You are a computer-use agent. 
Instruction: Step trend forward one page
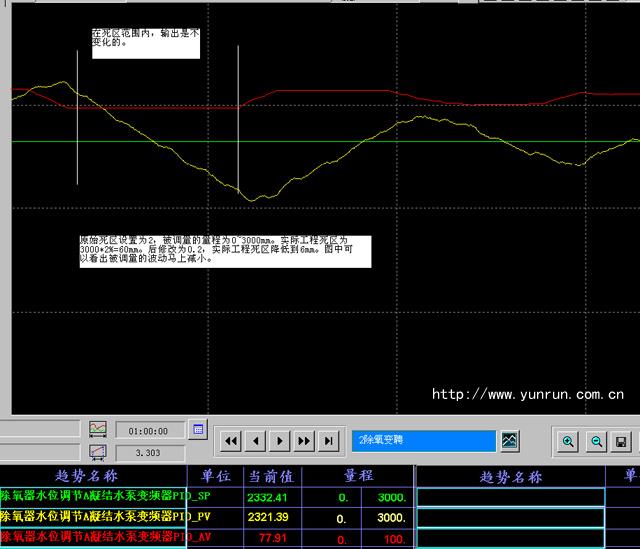280,441
